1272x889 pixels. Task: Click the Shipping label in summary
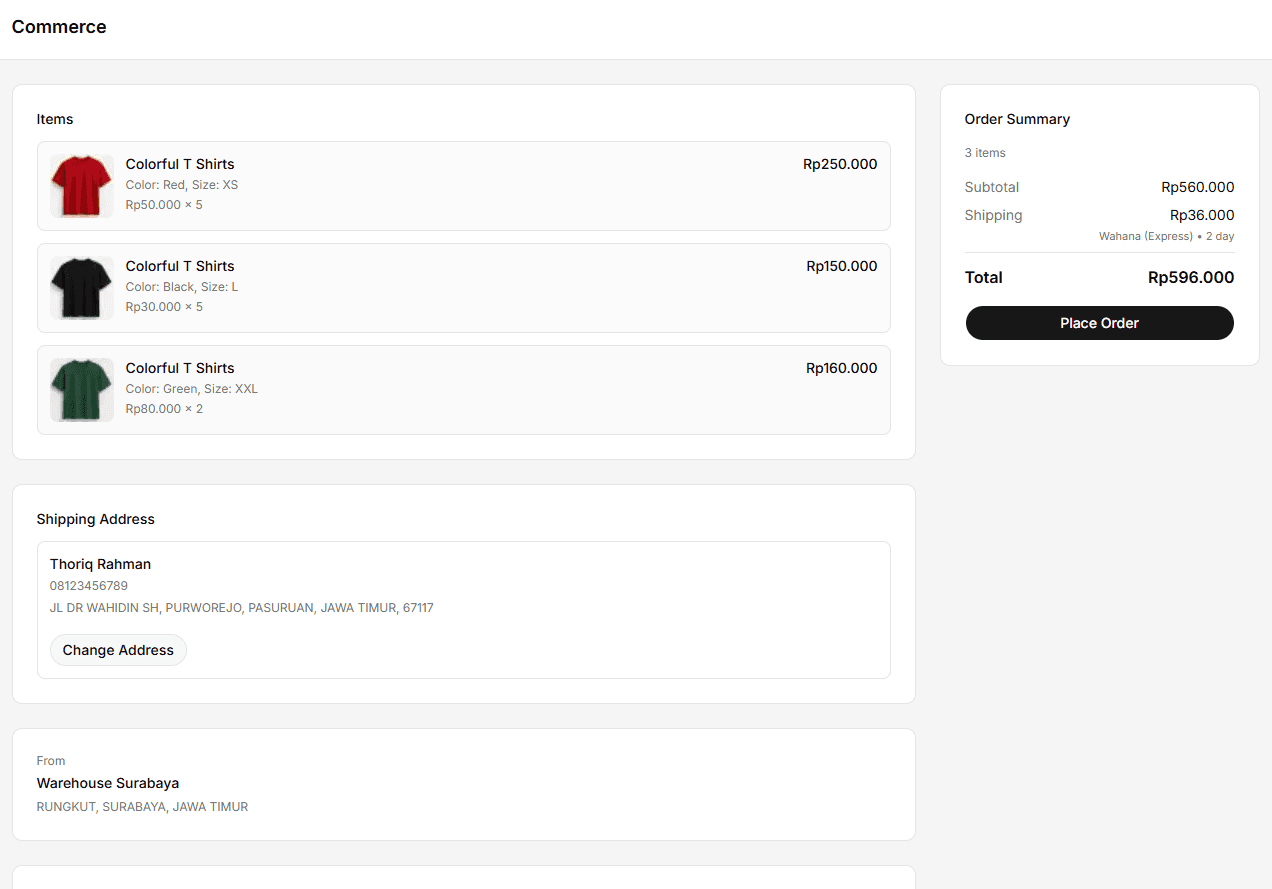[994, 215]
